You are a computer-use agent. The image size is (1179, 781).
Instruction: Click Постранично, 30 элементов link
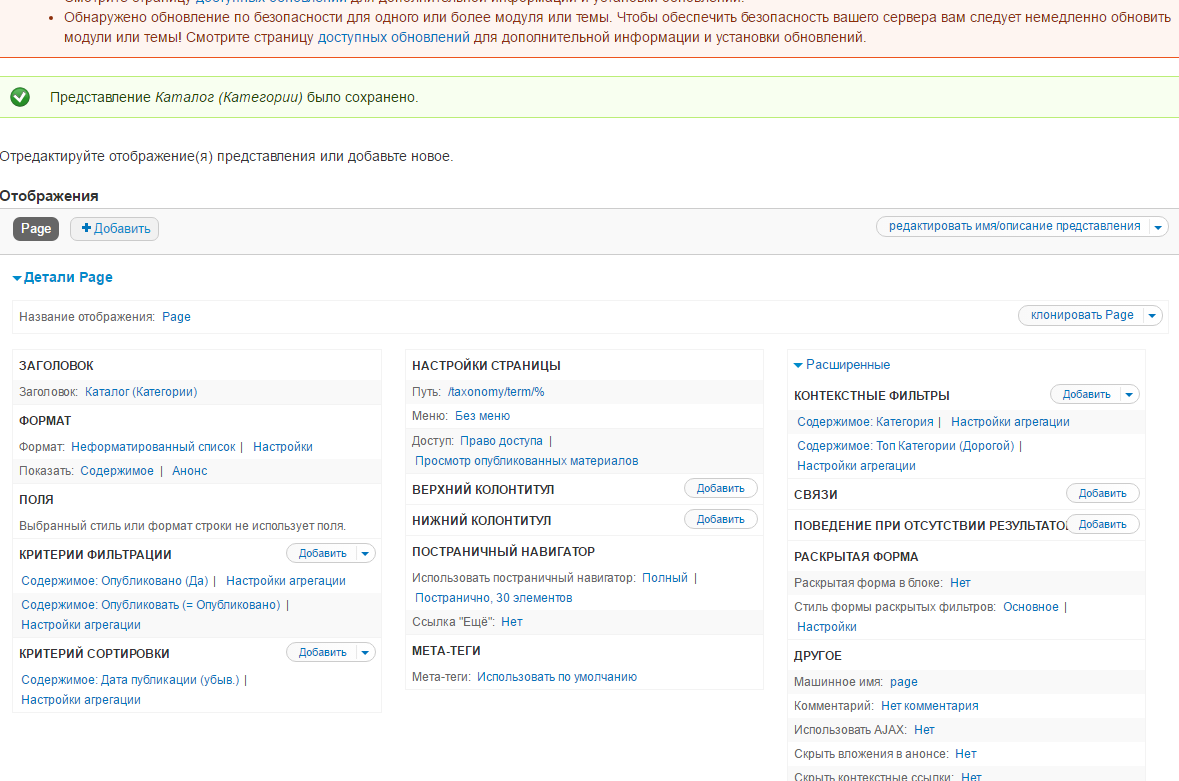pos(493,598)
